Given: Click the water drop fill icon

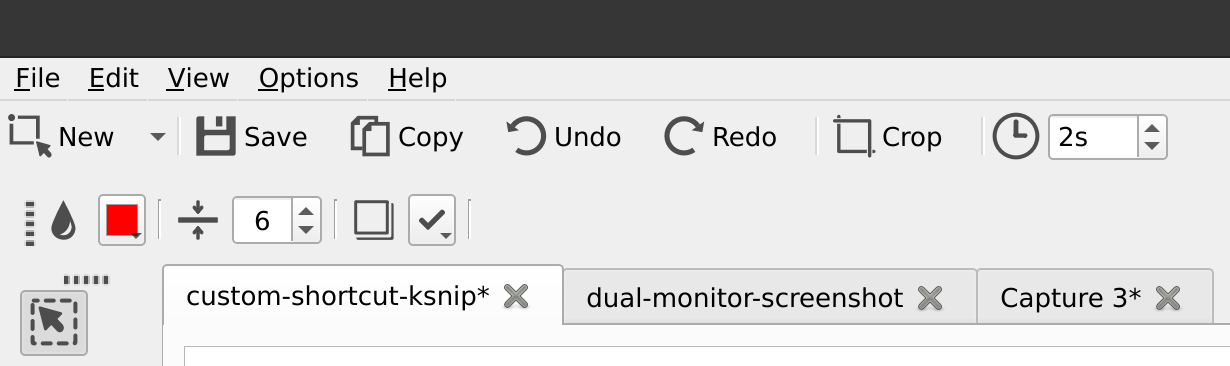Looking at the screenshot, I should click(x=63, y=221).
